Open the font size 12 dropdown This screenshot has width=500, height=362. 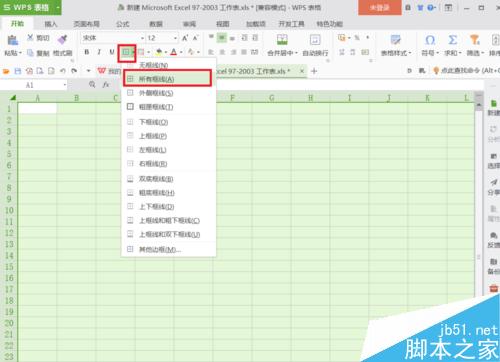[175, 38]
